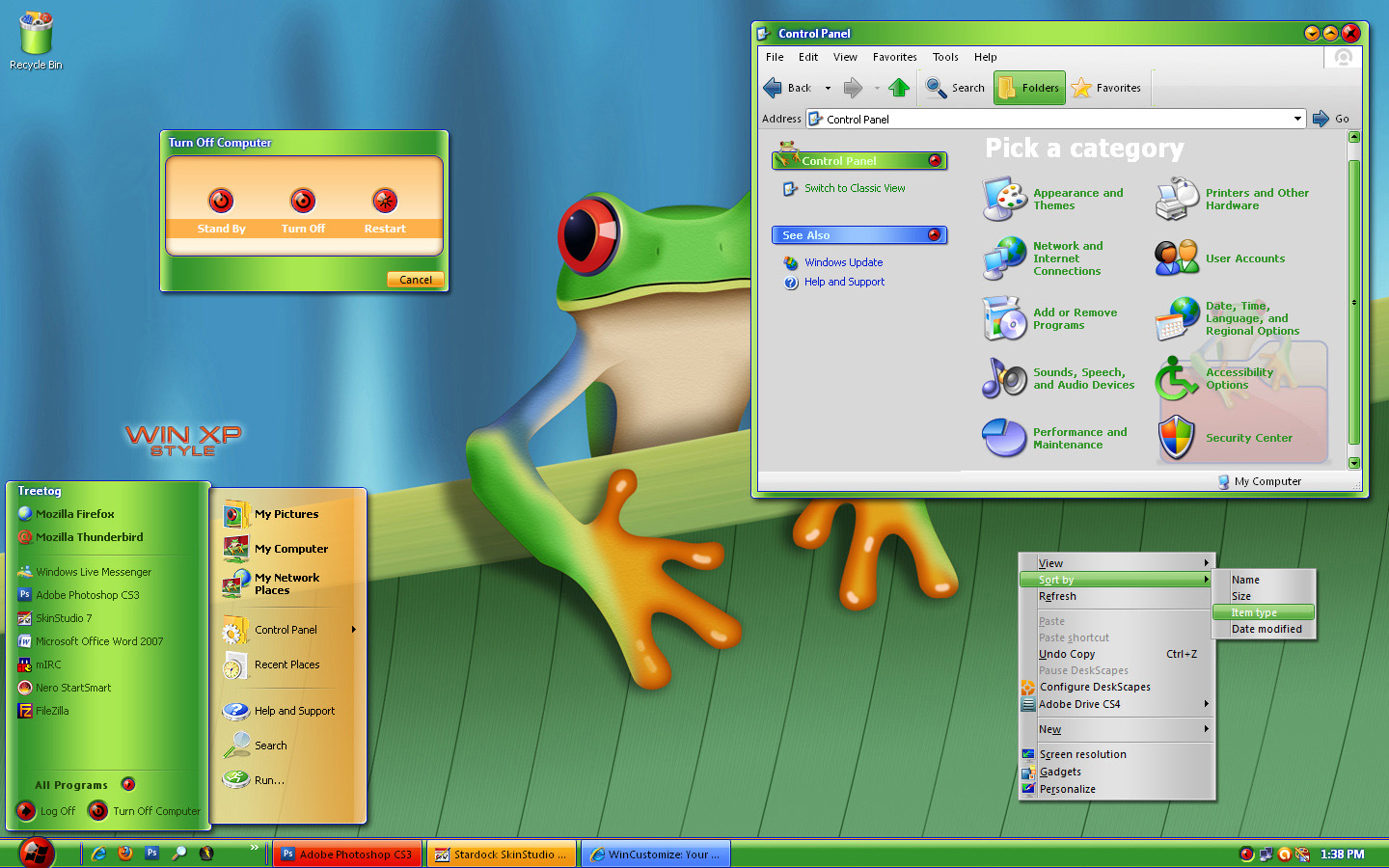
Task: Click Undo Copy in context menu
Action: point(1116,654)
